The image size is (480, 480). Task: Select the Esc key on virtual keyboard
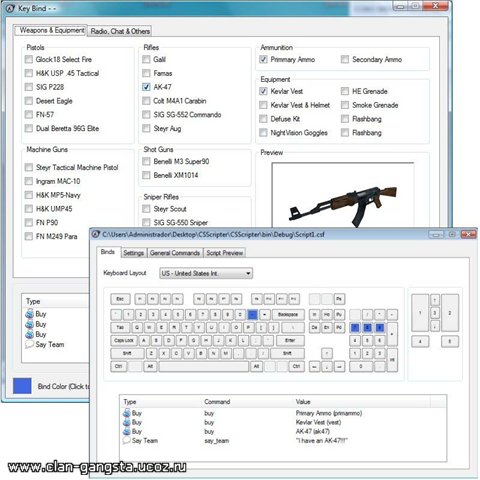[120, 299]
